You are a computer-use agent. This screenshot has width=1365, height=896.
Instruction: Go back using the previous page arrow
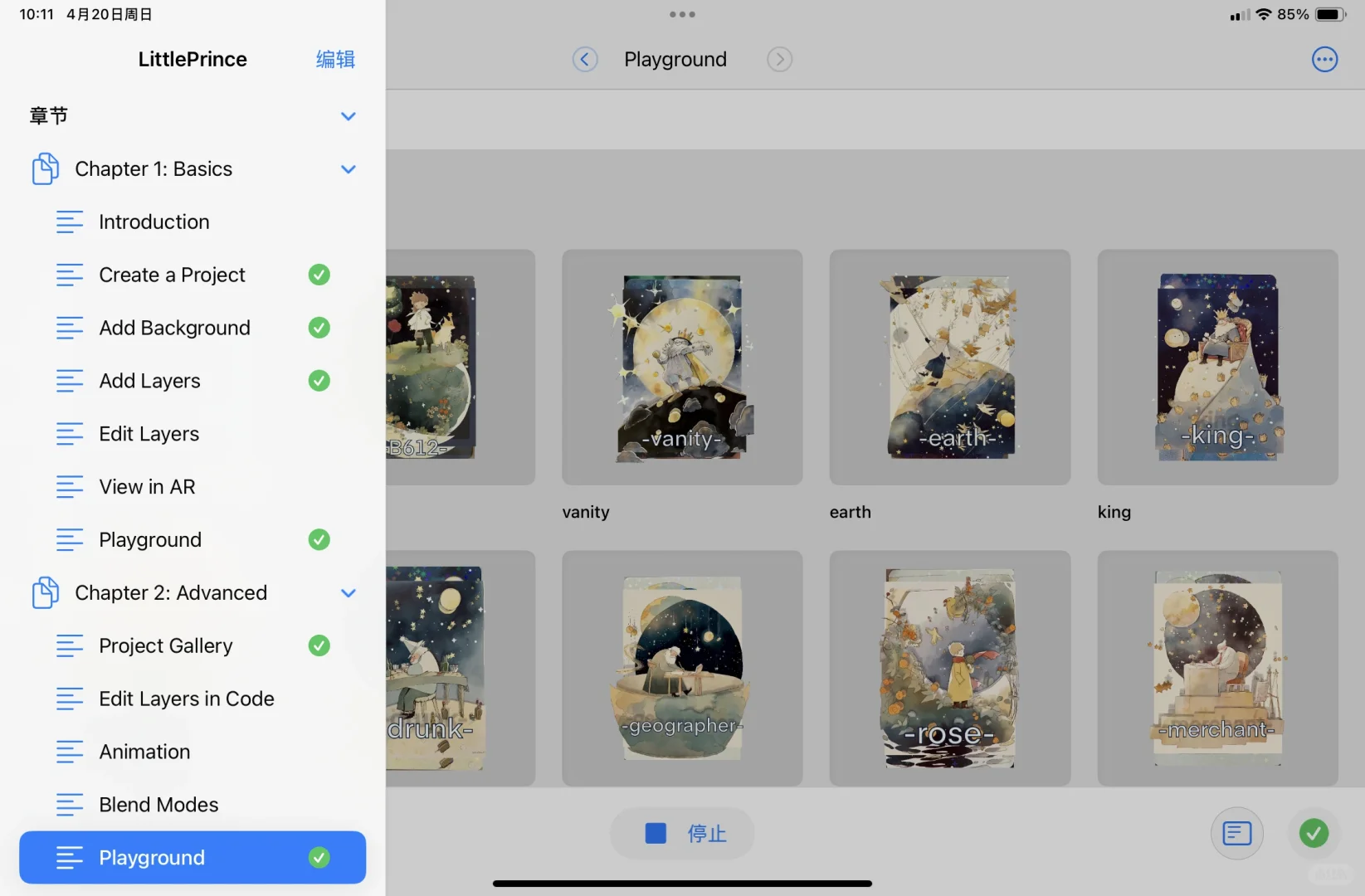click(x=585, y=59)
